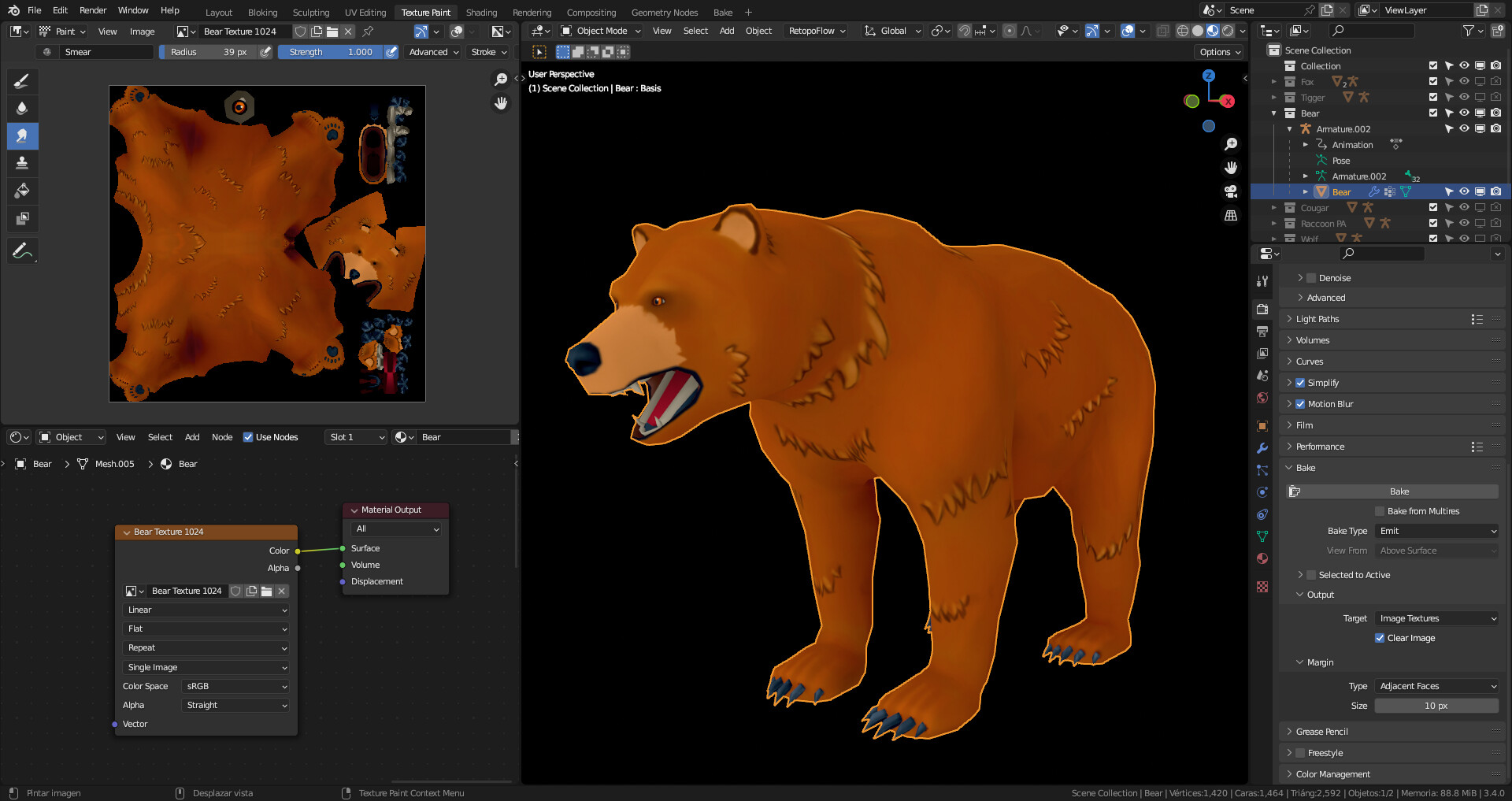Open Modifier properties with the wrench icon
The height and width of the screenshot is (801, 1512).
(1262, 447)
